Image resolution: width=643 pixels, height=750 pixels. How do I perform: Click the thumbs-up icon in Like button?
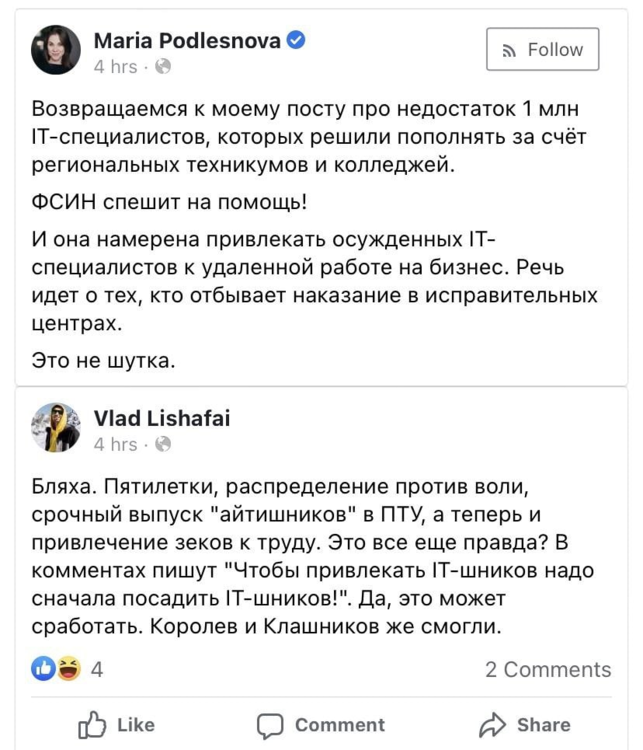[91, 725]
